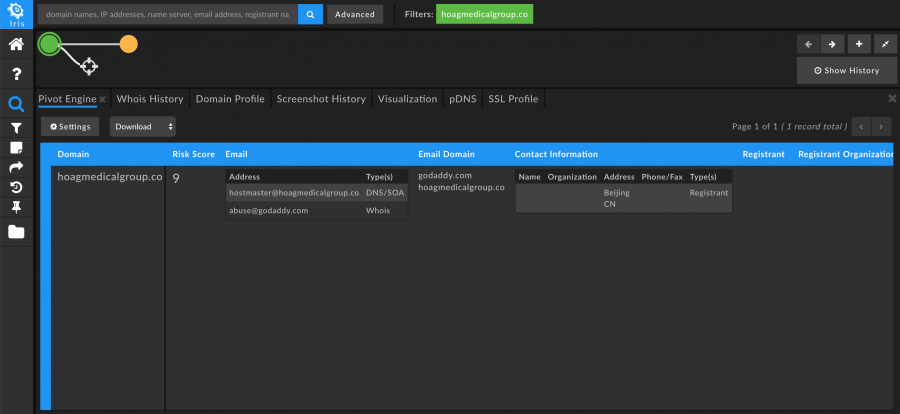This screenshot has height=414, width=900.
Task: Click the Beijing CN address cell
Action: [x=616, y=198]
